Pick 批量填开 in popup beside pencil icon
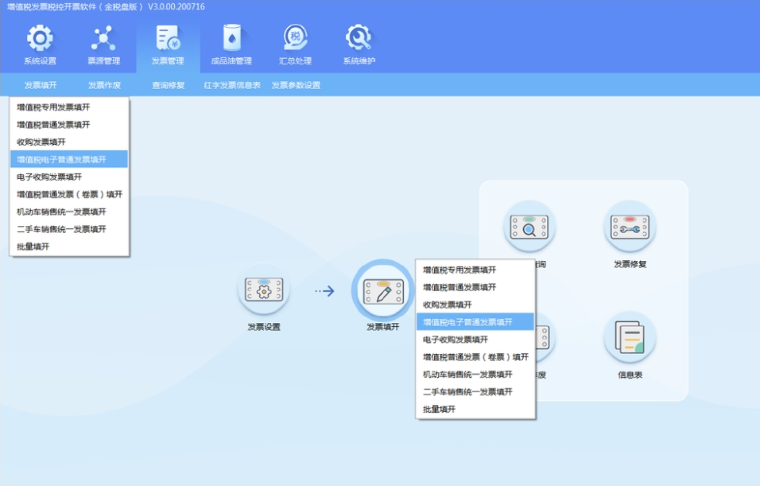 tap(475, 409)
